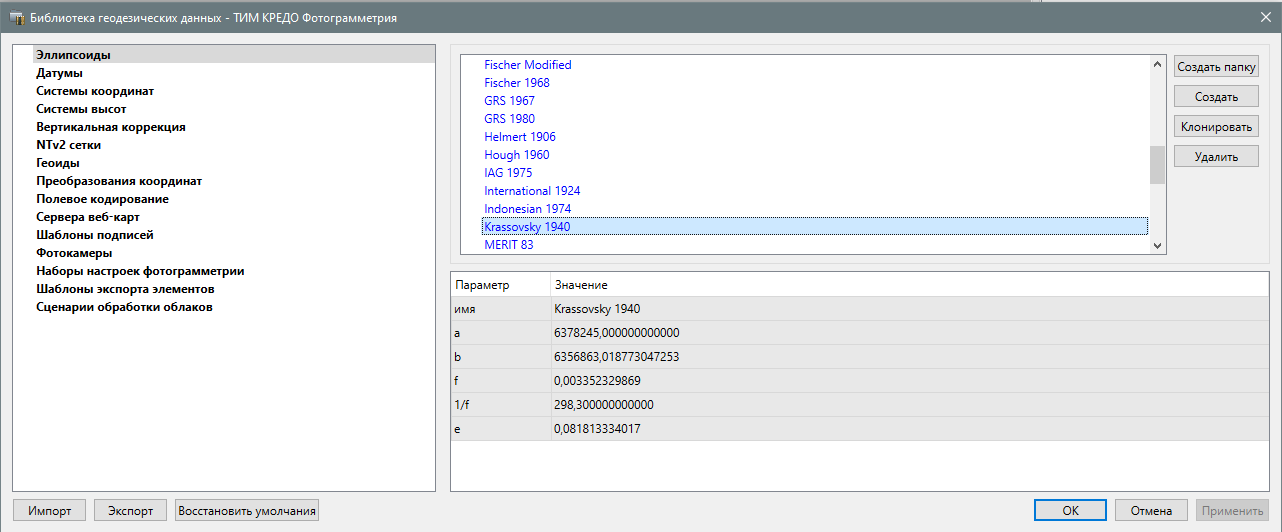Select the NTv2 сетки category
Screen dimensions: 1282x532
(x=68, y=145)
